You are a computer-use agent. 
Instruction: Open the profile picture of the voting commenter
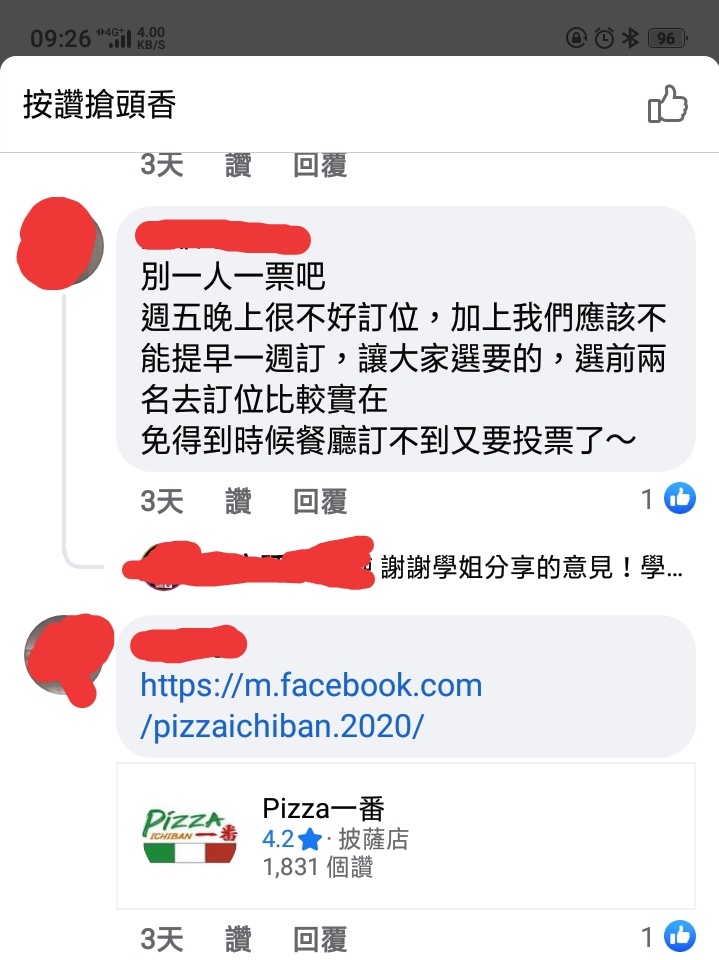pos(60,243)
